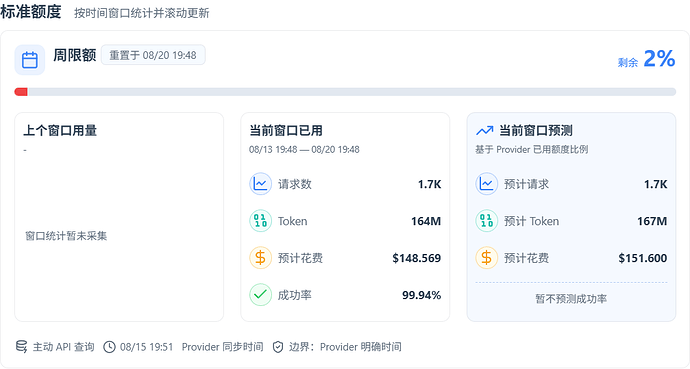The image size is (690, 369).
Task: Click the 08/15 19:51 sync timestamp
Action: coord(147,347)
